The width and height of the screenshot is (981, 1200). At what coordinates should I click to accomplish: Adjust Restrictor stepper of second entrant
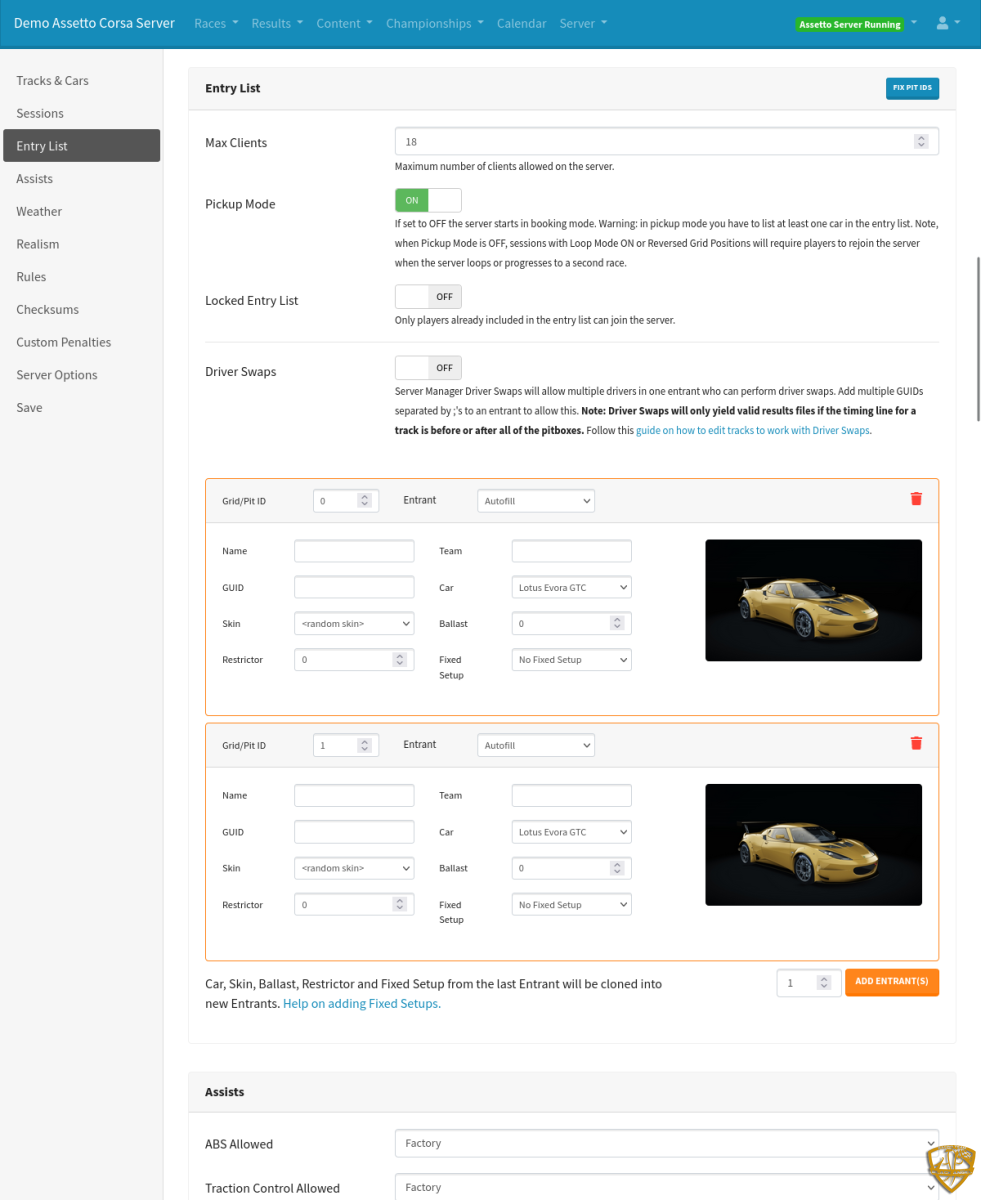[399, 904]
